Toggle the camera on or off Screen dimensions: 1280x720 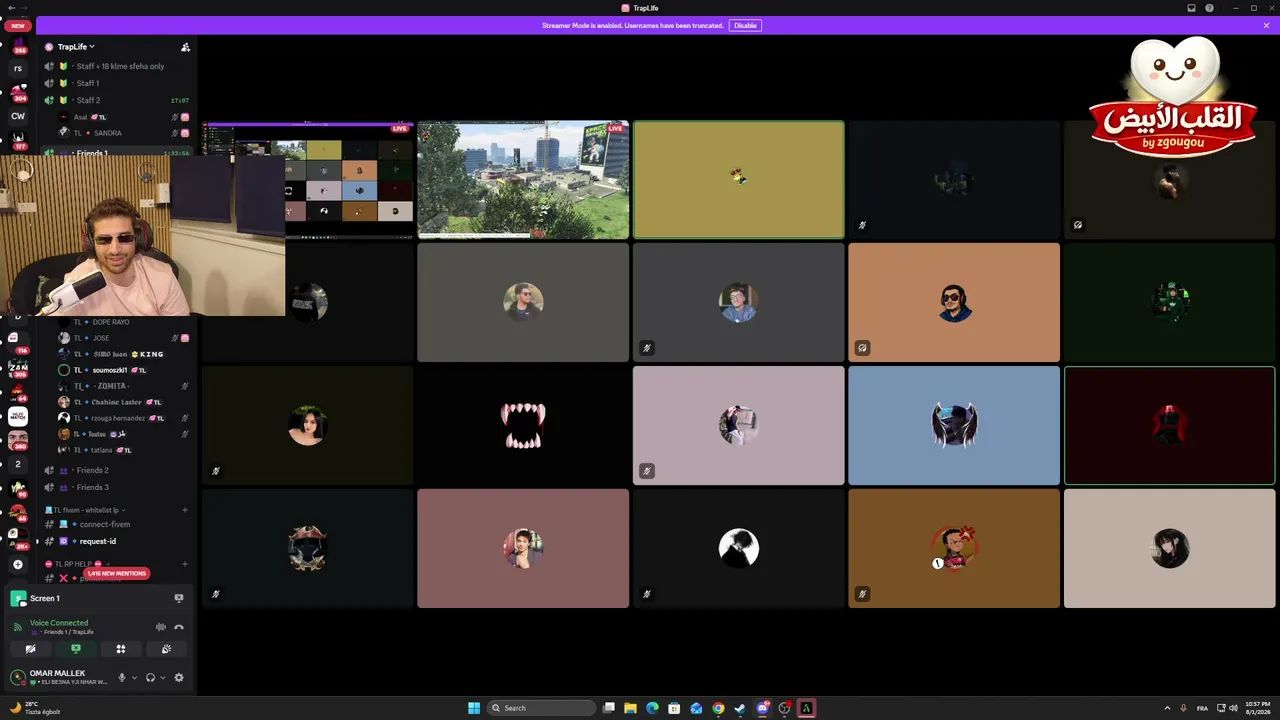click(x=30, y=649)
